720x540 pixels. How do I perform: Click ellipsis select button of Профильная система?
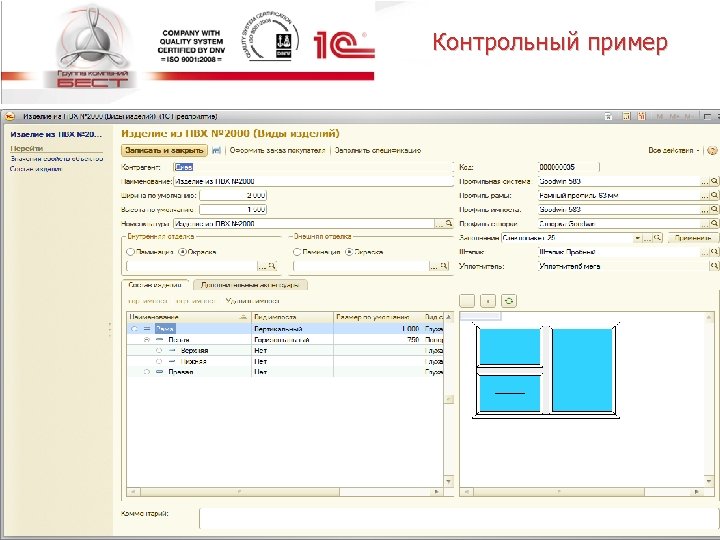(705, 181)
